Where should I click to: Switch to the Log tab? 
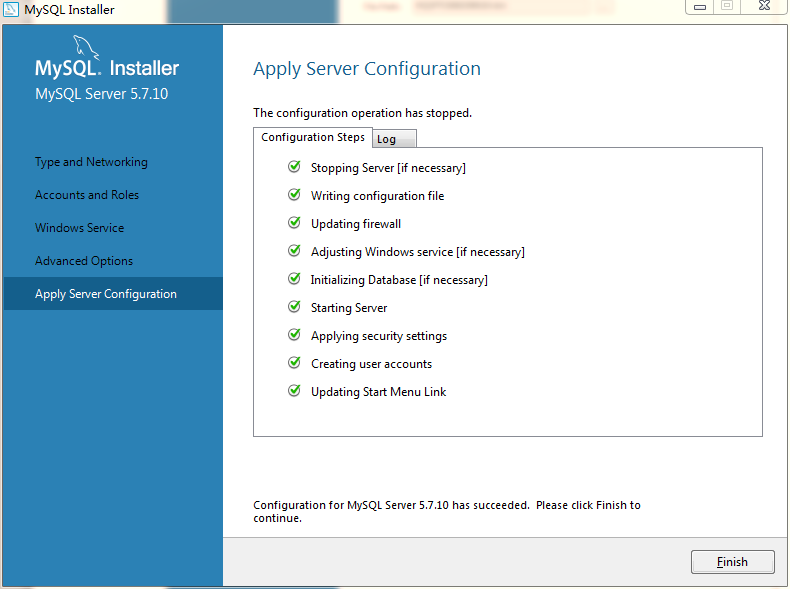(387, 139)
